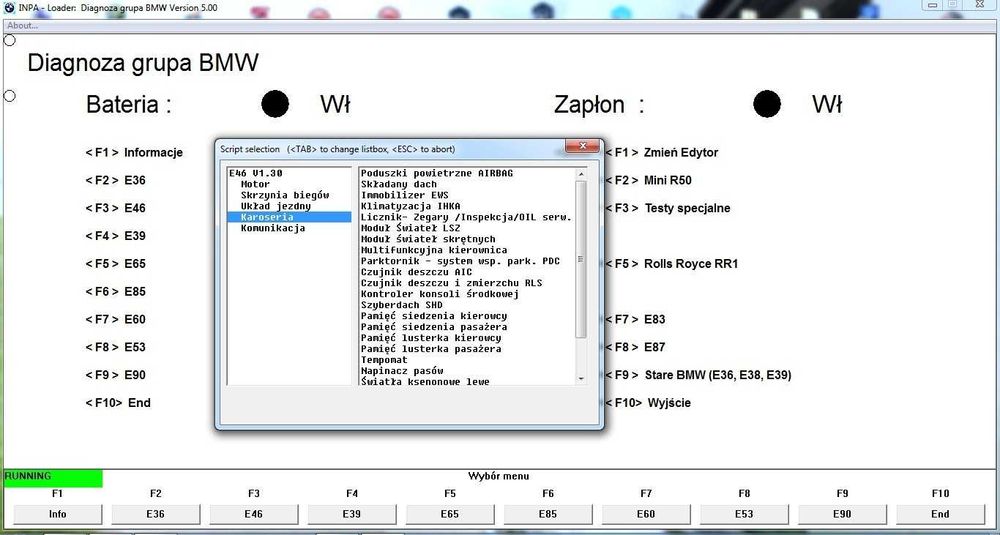Viewport: 1000px width, 535px height.
Task: Choose Czujnik deszczu i zmierzchu RLS
Action: pyautogui.click(x=452, y=282)
